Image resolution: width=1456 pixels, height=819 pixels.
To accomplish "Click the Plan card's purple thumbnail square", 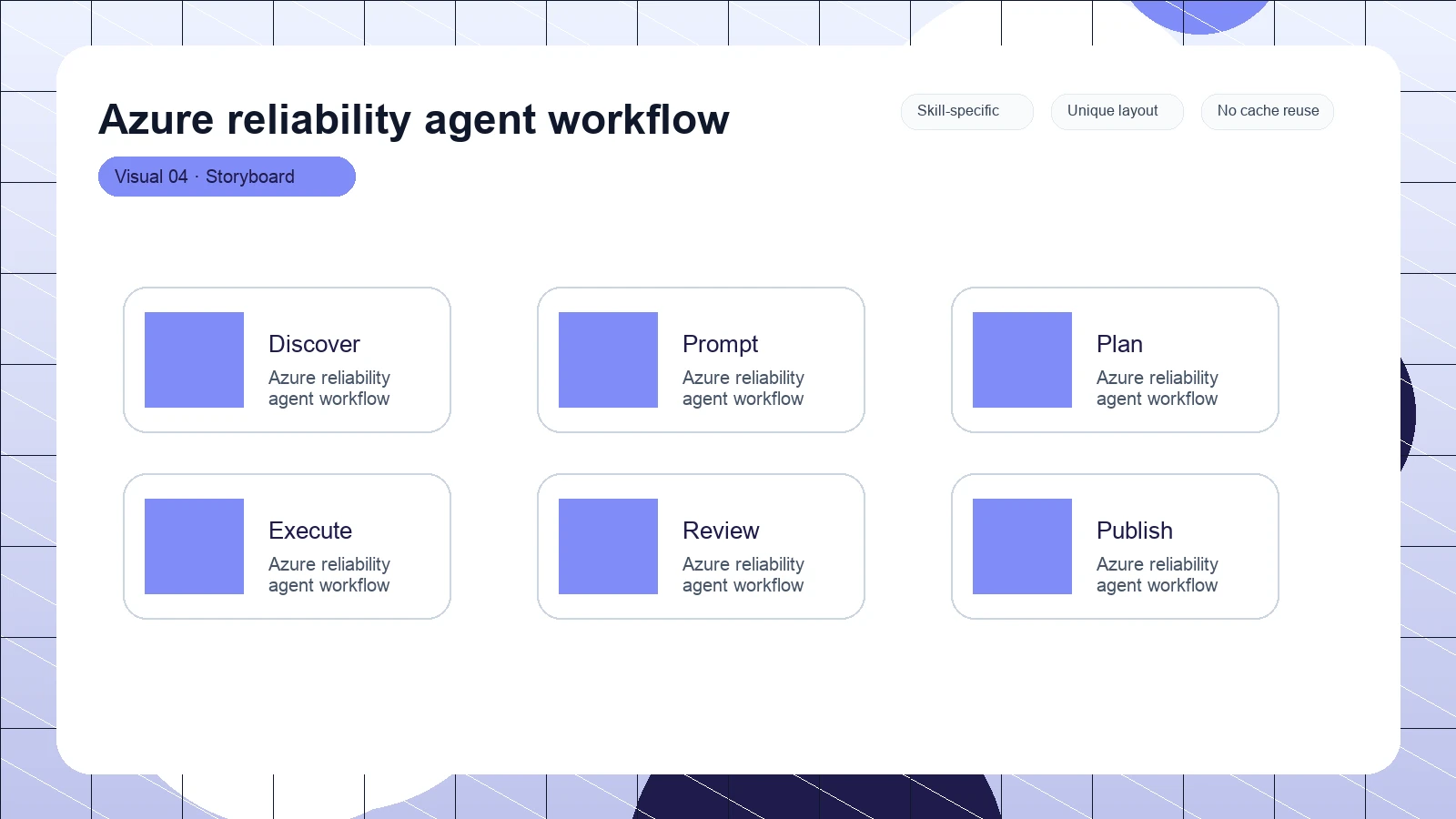I will 1022,359.
